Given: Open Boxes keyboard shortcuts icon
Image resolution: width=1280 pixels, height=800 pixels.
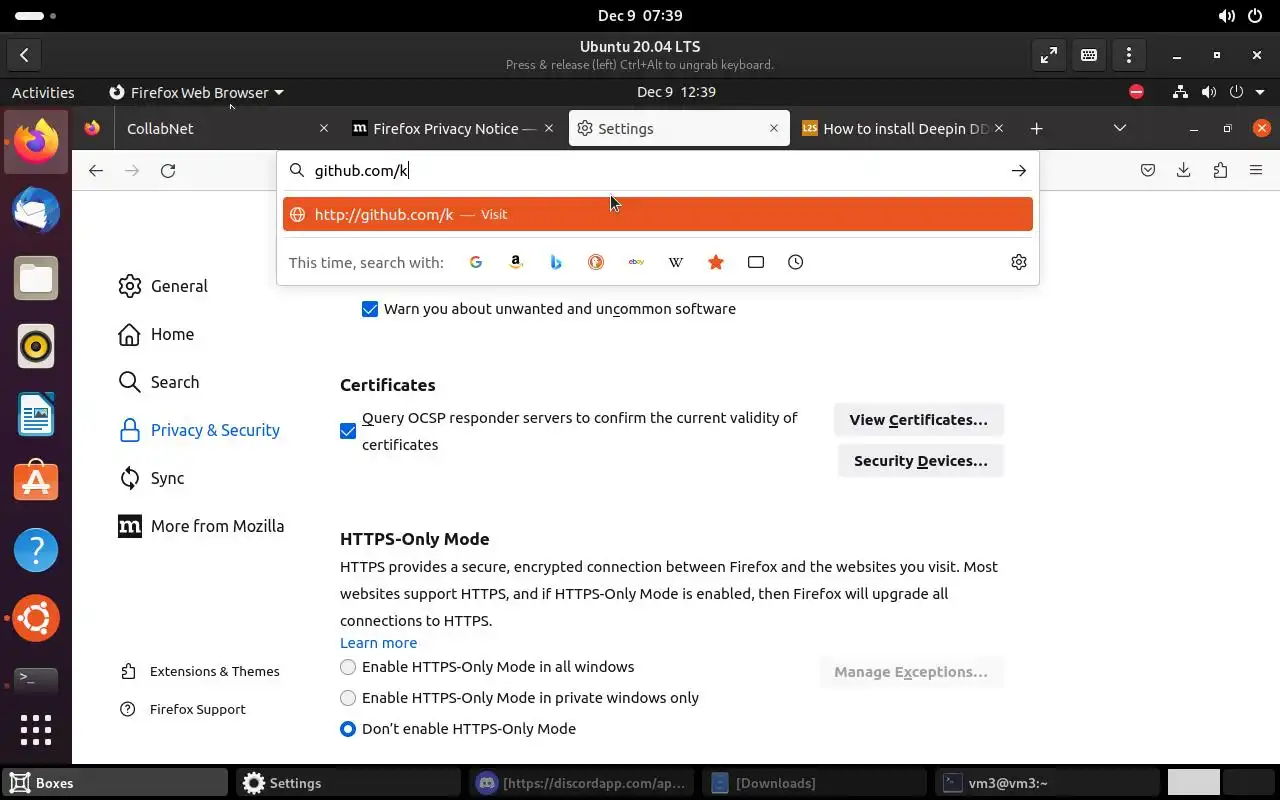Looking at the screenshot, I should (x=1089, y=56).
